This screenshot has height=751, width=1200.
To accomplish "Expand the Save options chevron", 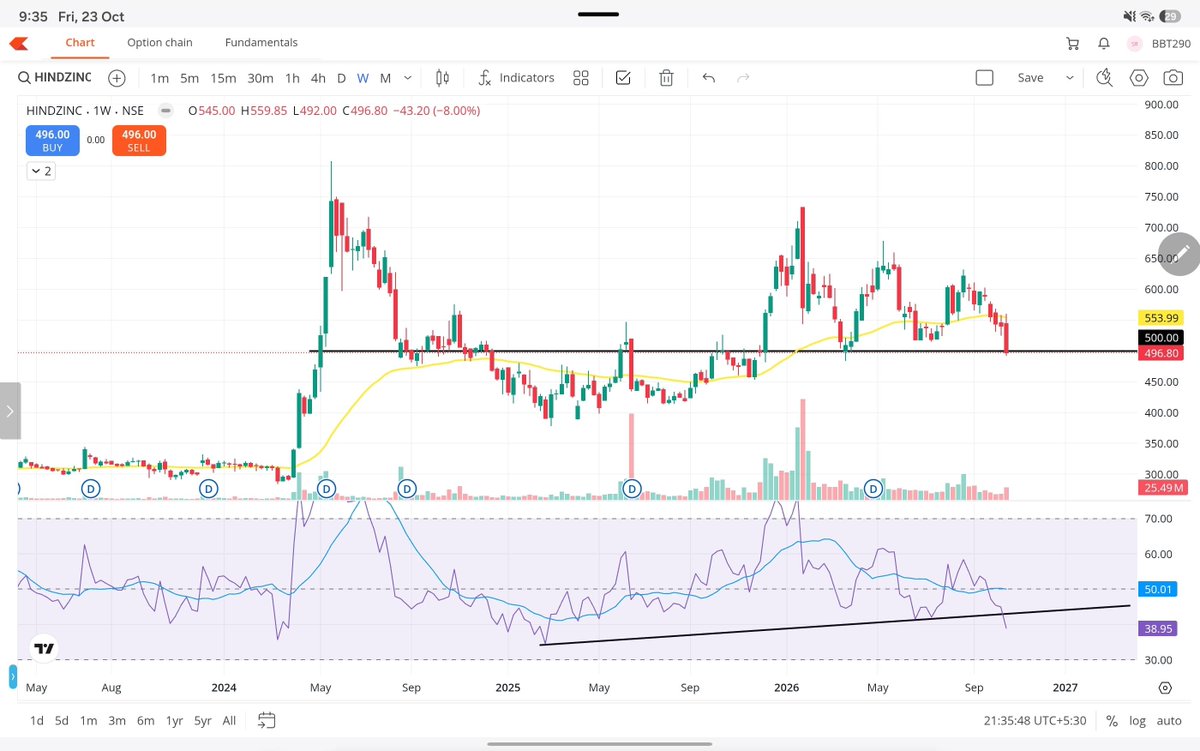I will pyautogui.click(x=1070, y=78).
